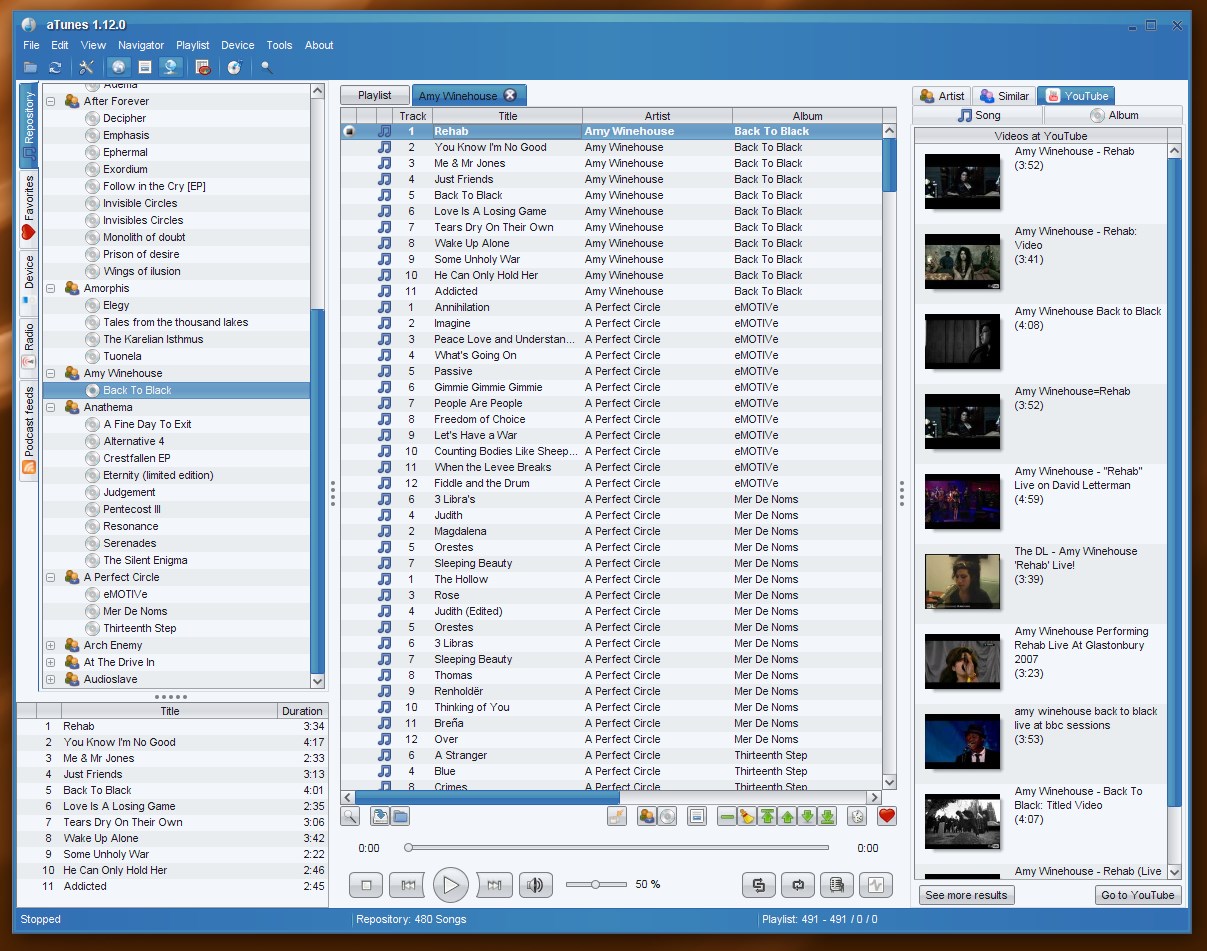
Task: Click the refresh repository icon in the toolbar
Action: tap(56, 67)
